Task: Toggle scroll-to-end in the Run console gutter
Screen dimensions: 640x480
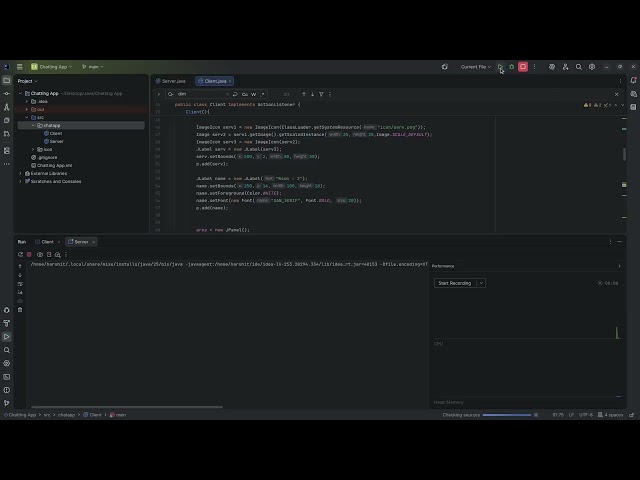Action: coord(20,292)
